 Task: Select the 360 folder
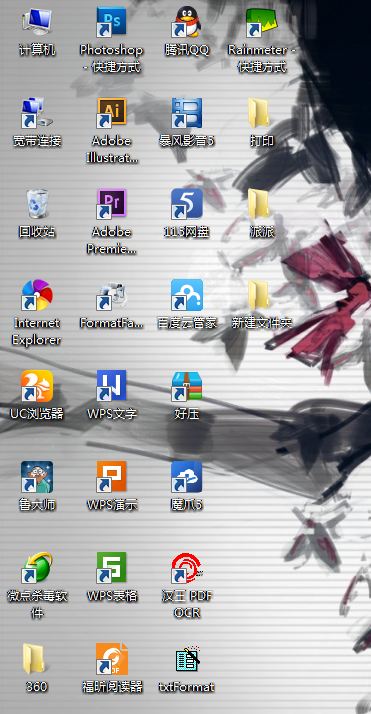pyautogui.click(x=34, y=659)
